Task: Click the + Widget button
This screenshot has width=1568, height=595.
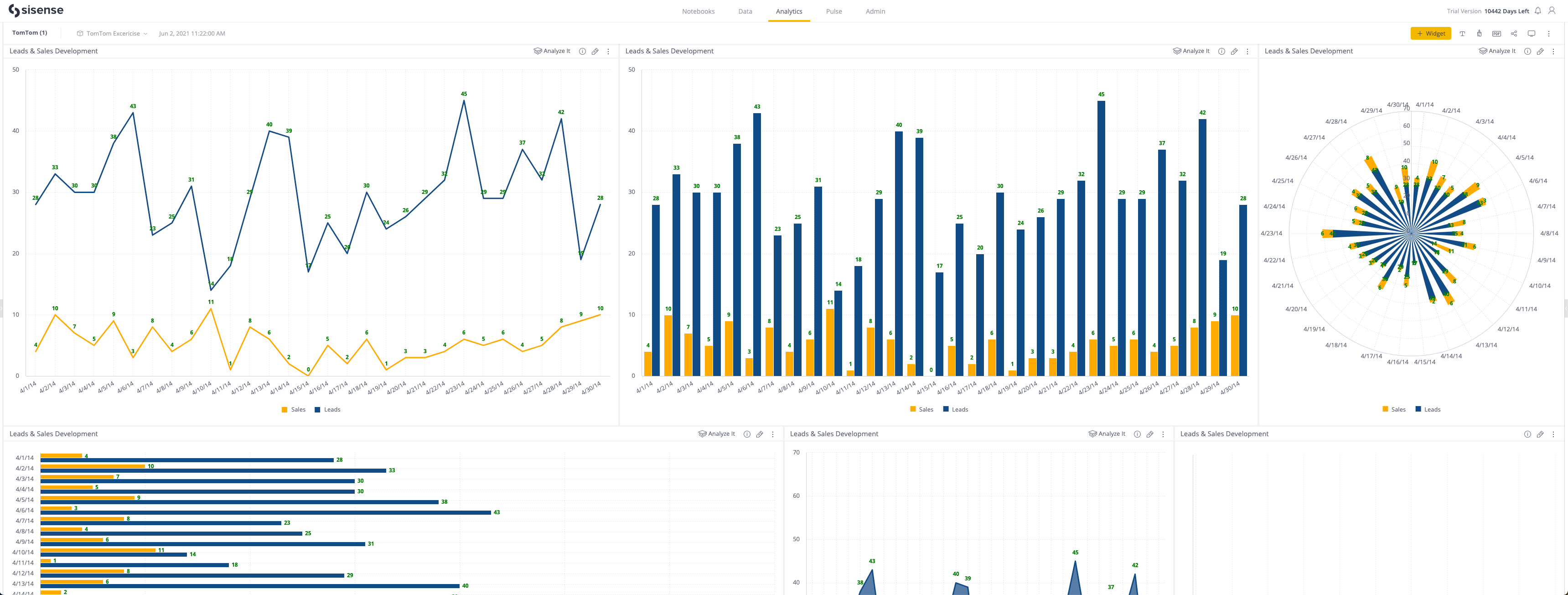Action: pos(1430,33)
